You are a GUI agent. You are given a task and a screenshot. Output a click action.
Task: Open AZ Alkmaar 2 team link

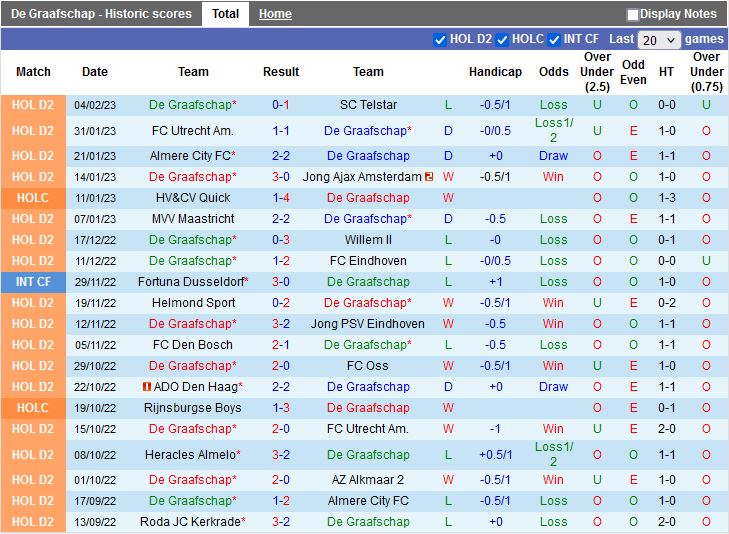click(x=367, y=480)
